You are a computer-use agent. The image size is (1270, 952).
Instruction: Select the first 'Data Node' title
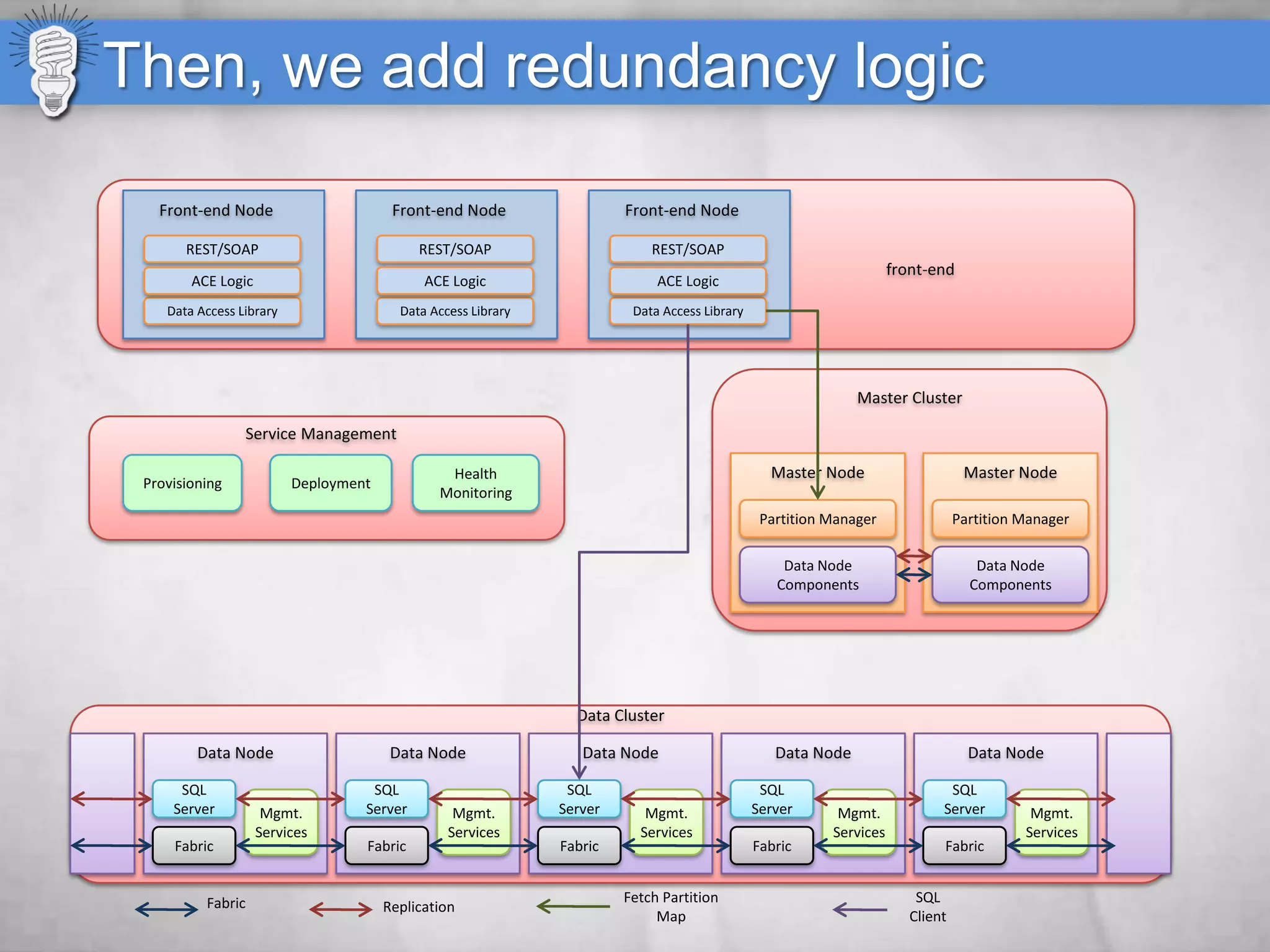[235, 752]
